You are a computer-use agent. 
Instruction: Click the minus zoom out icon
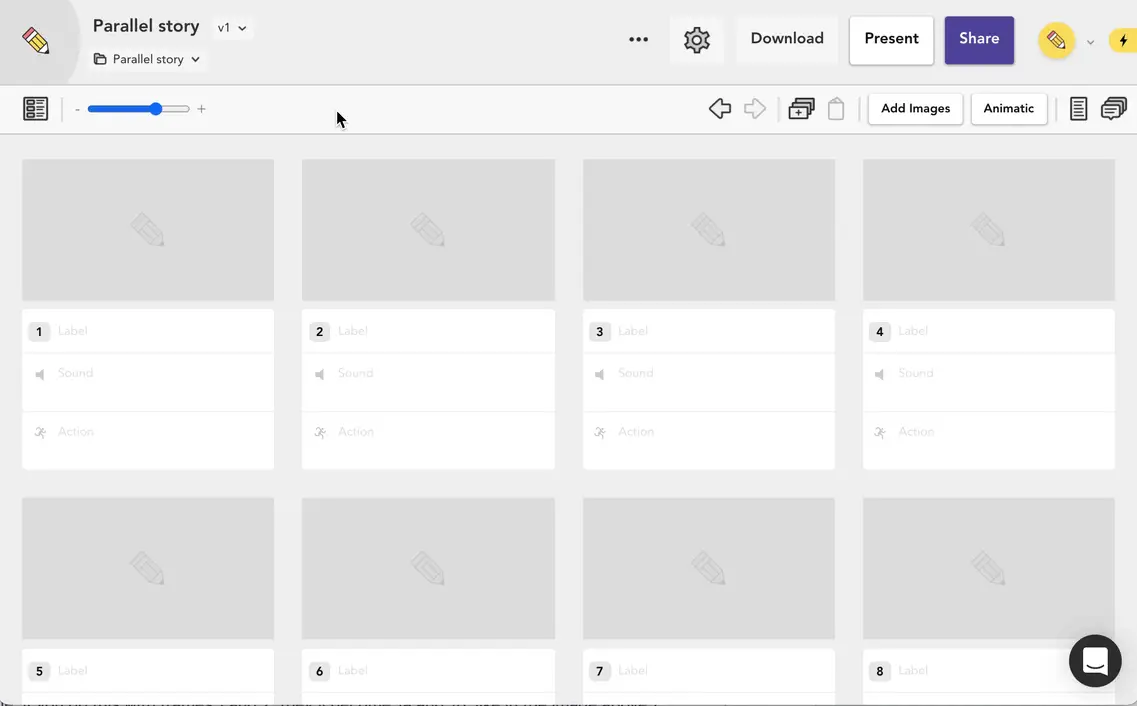pyautogui.click(x=78, y=109)
